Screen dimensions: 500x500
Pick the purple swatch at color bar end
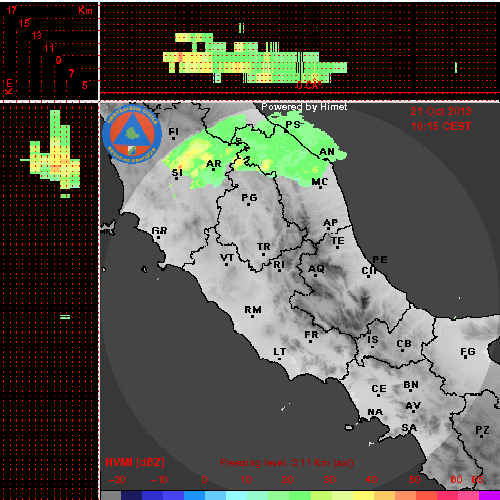point(489,496)
